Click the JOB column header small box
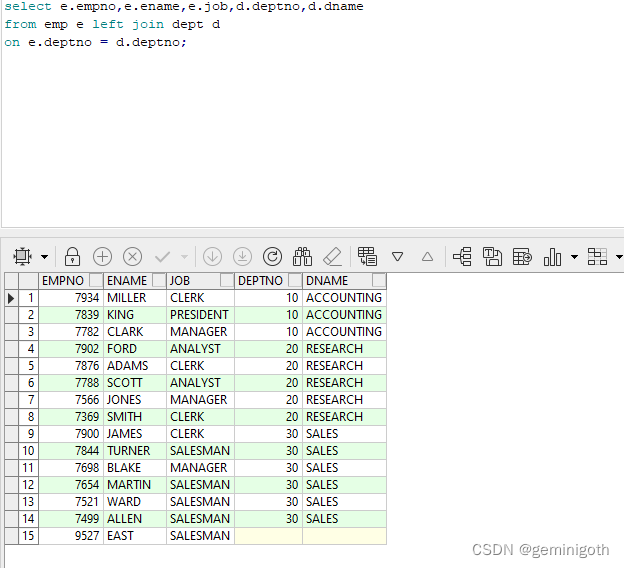624x568 pixels. pos(227,280)
